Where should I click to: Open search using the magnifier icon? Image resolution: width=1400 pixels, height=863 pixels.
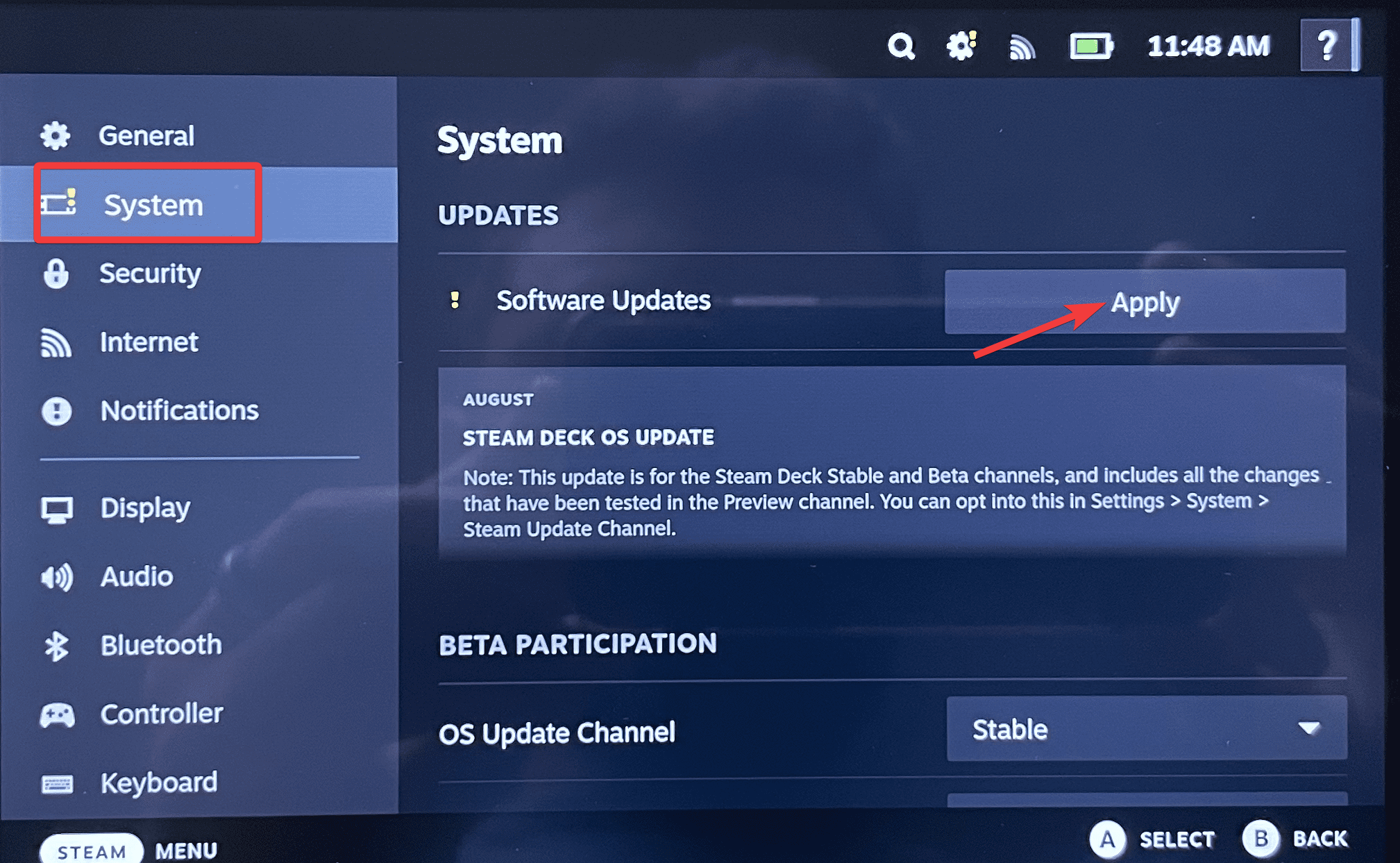pos(901,47)
